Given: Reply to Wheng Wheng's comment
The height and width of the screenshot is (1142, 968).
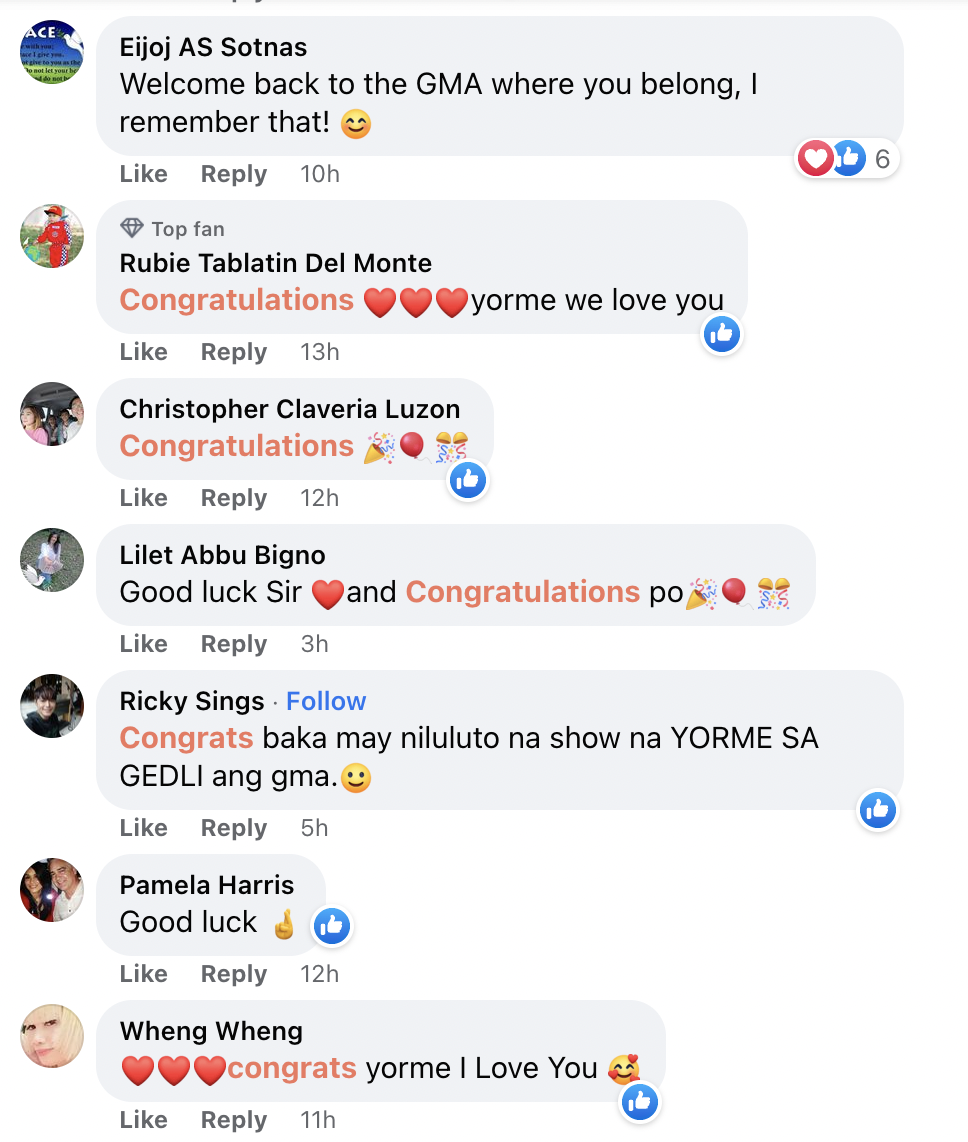Looking at the screenshot, I should click(x=234, y=1120).
